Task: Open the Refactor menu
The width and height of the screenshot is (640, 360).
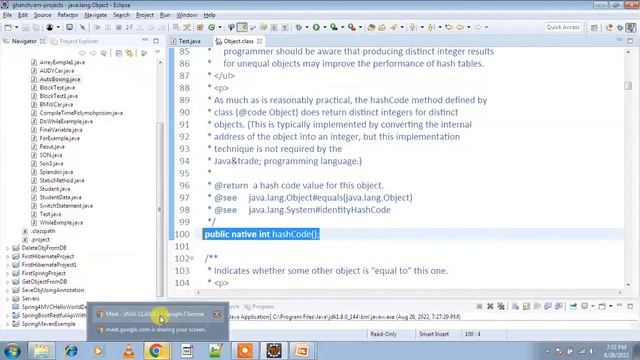Action: (x=68, y=15)
